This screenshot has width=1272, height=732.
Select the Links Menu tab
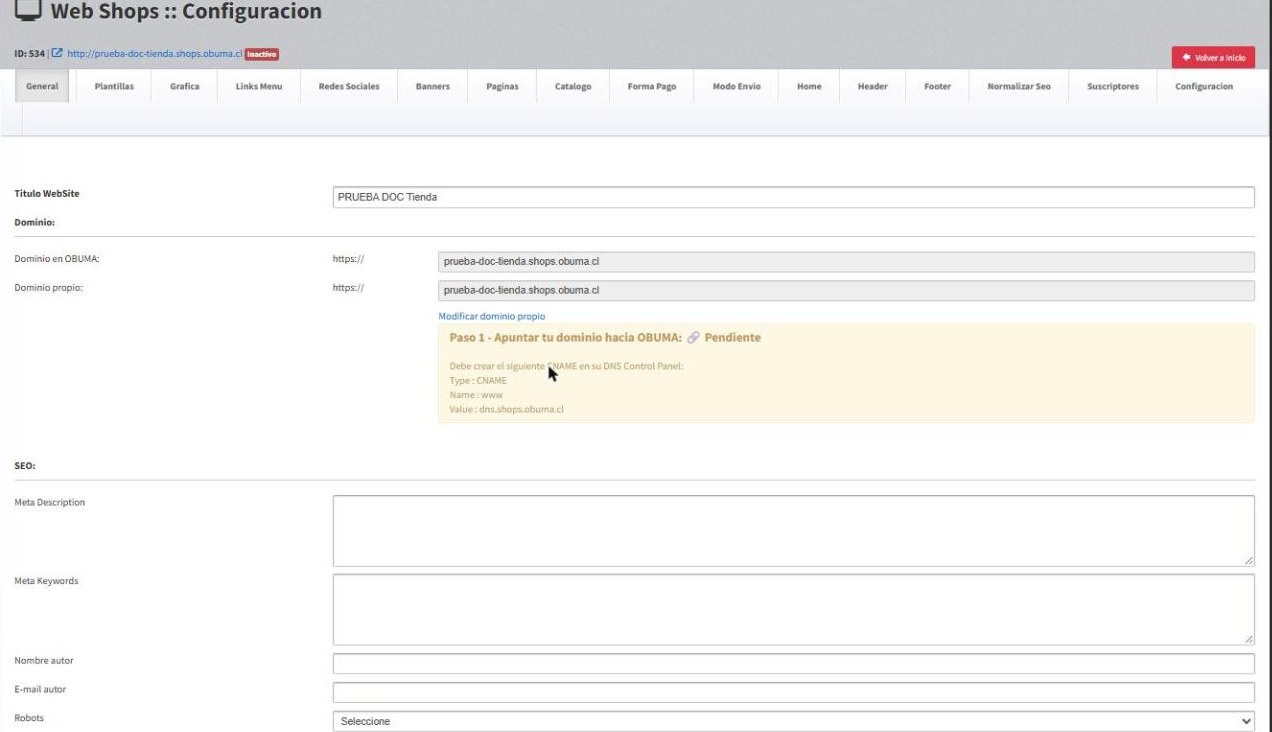[259, 87]
